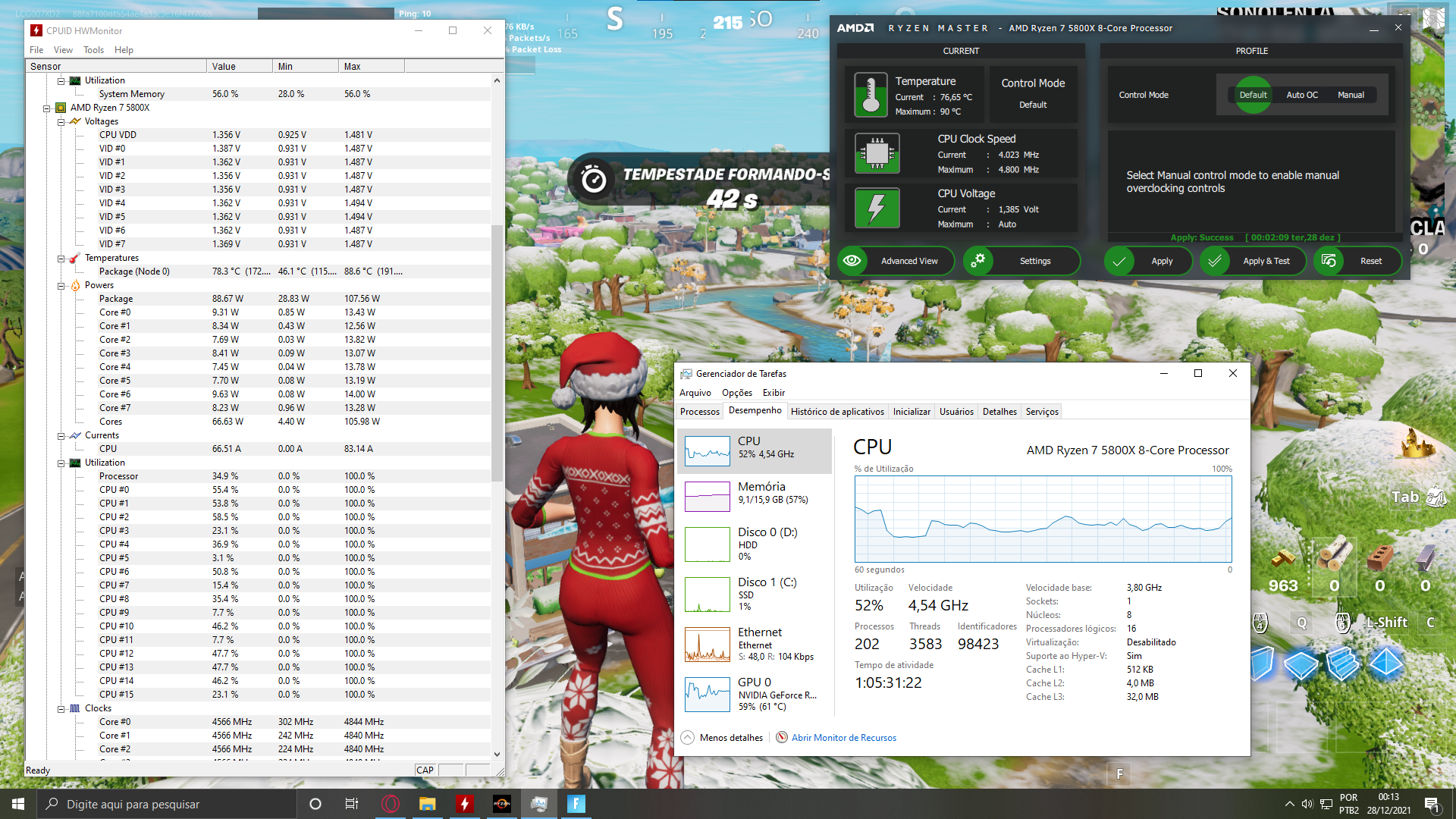
Task: Select the Ethernet entry in Task Manager
Action: pyautogui.click(x=755, y=645)
